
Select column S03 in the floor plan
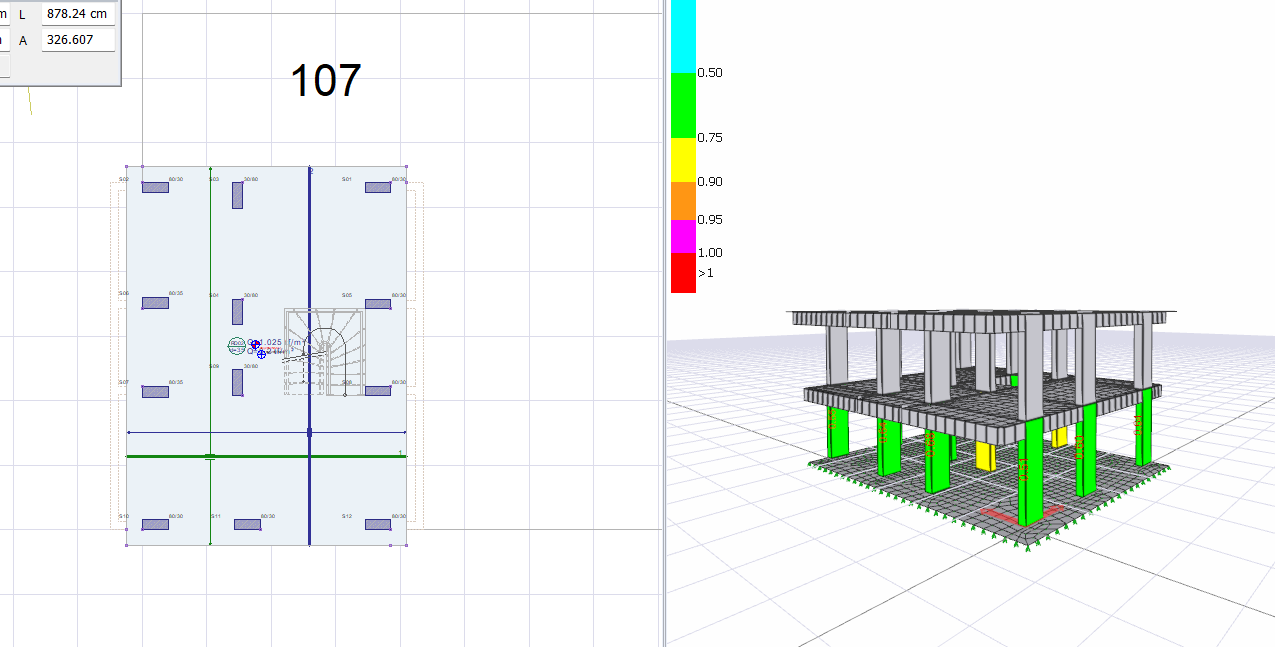pyautogui.click(x=238, y=195)
